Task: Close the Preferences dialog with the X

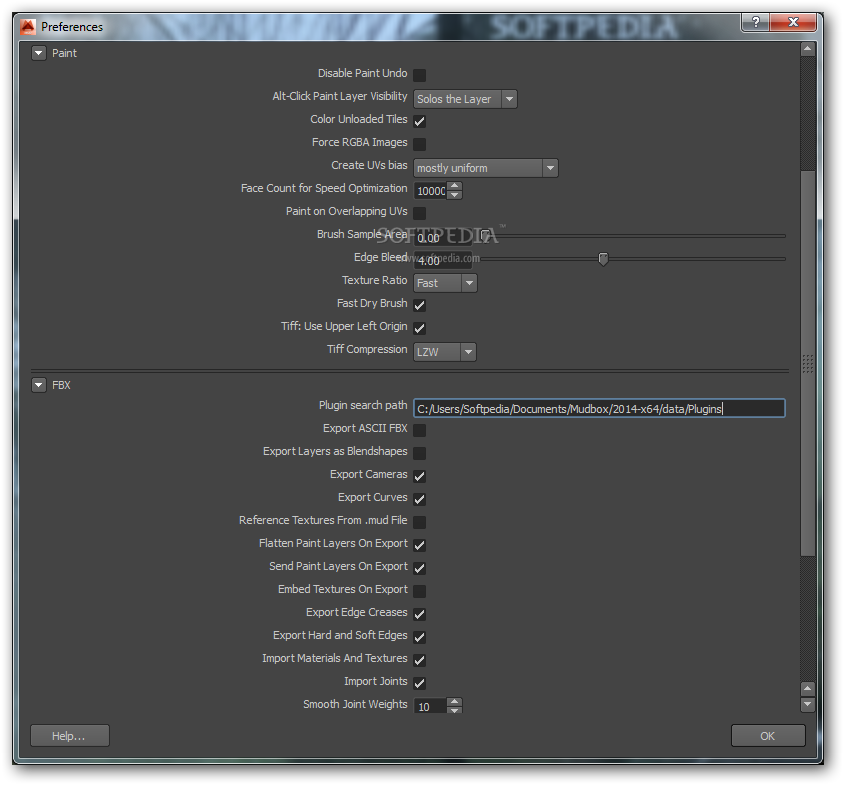Action: point(793,22)
